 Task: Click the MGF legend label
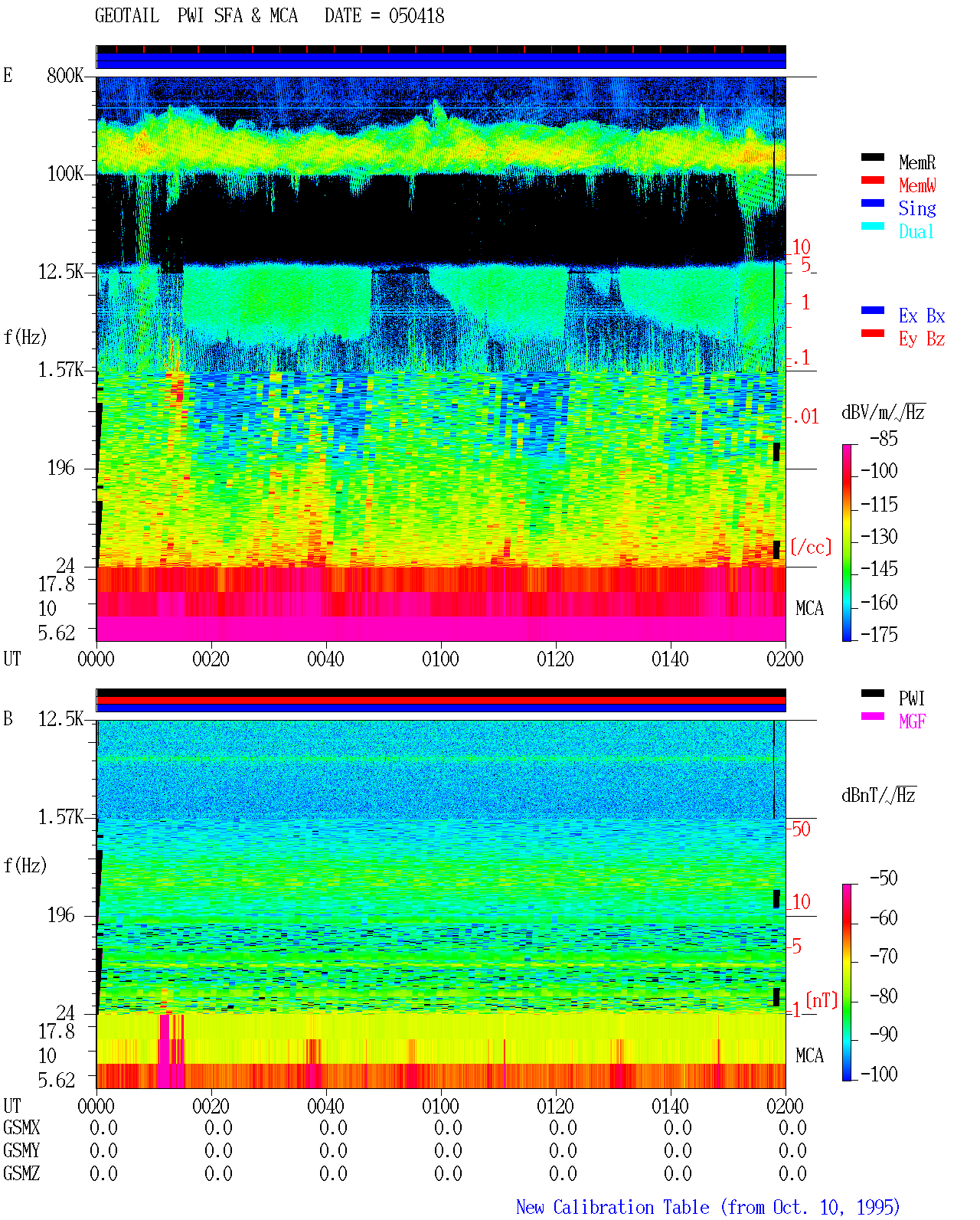coord(912,721)
